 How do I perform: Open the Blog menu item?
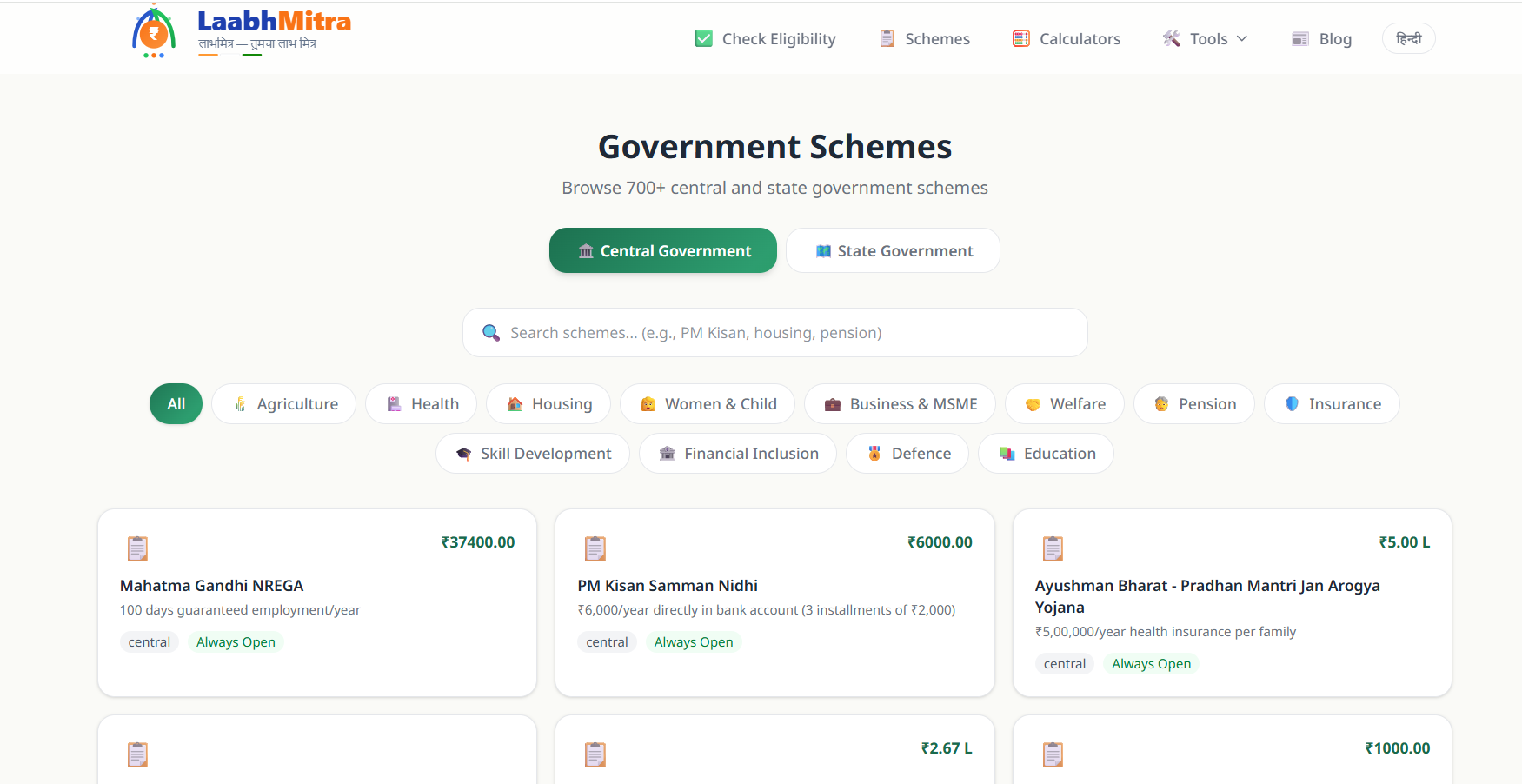1320,38
